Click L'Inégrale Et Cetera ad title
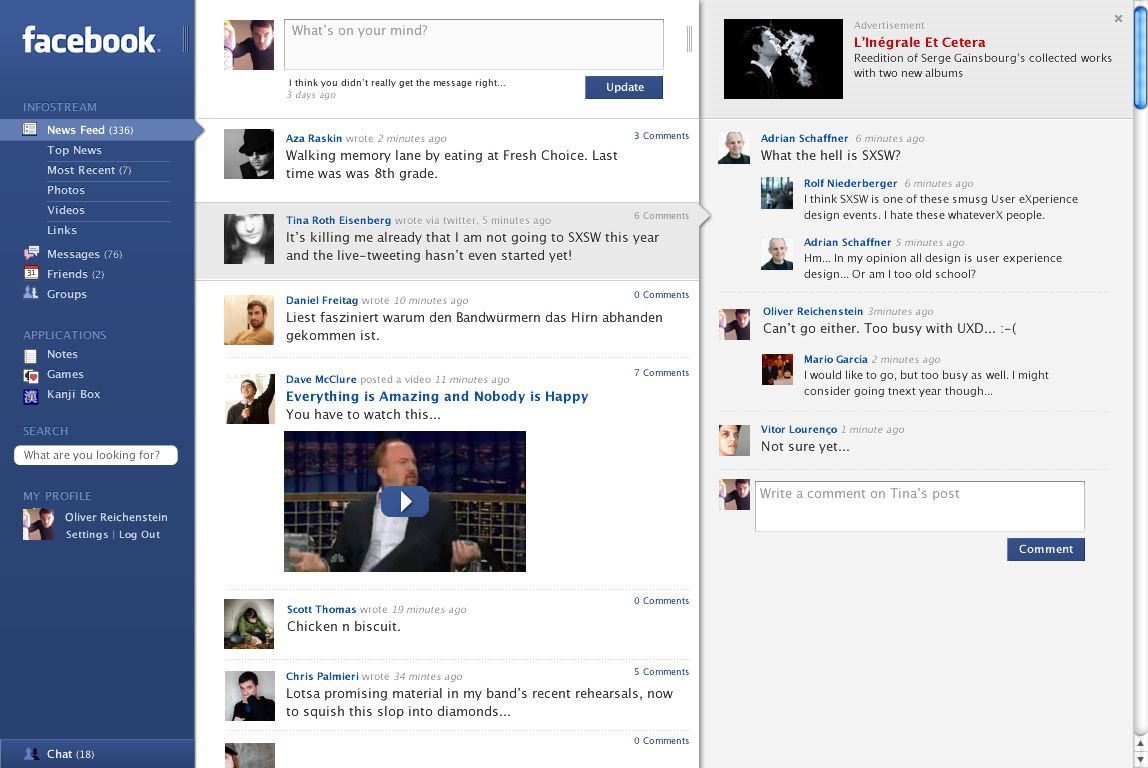This screenshot has height=768, width=1148. [x=920, y=42]
